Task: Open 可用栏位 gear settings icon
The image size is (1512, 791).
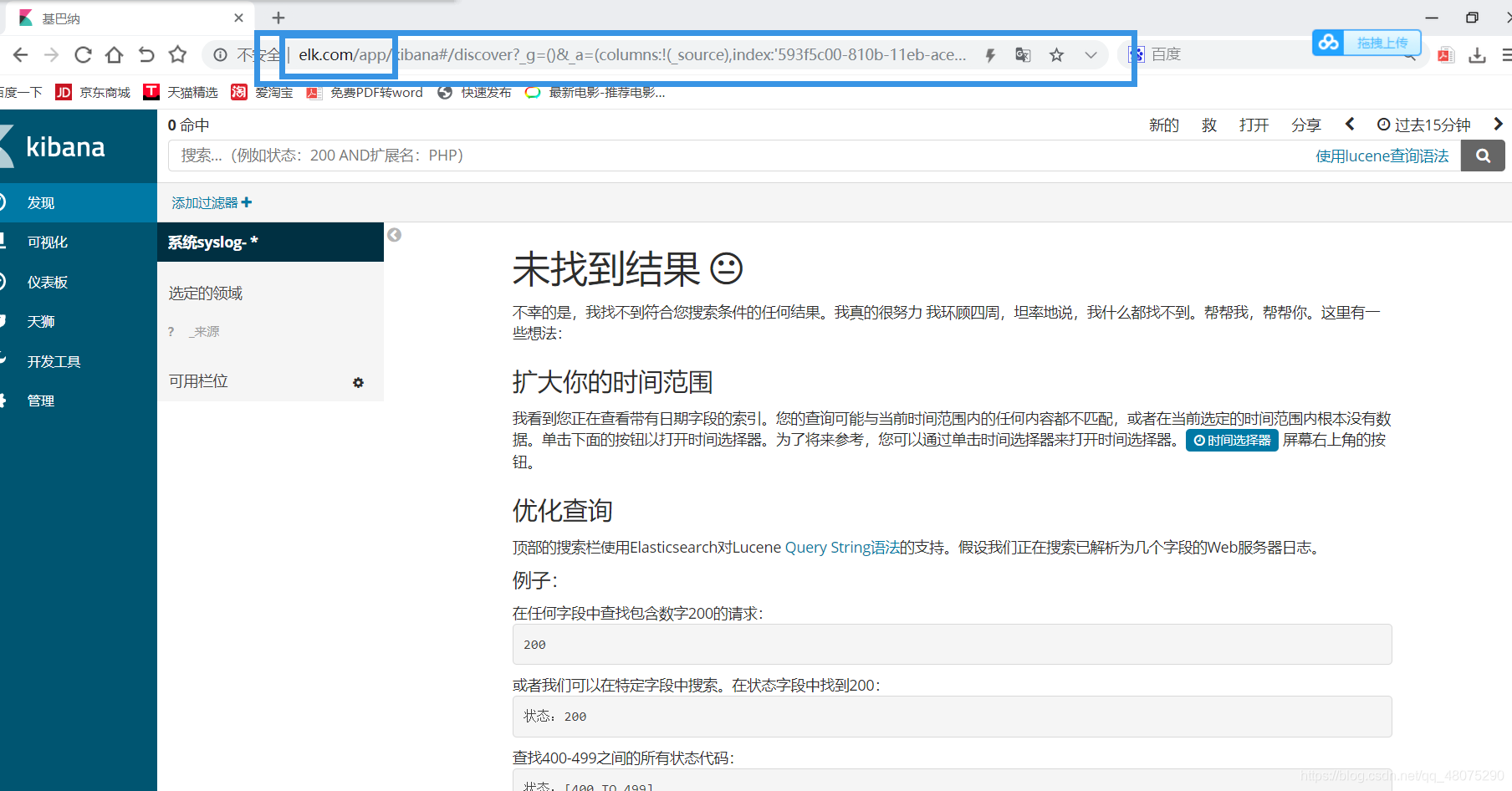Action: click(358, 382)
